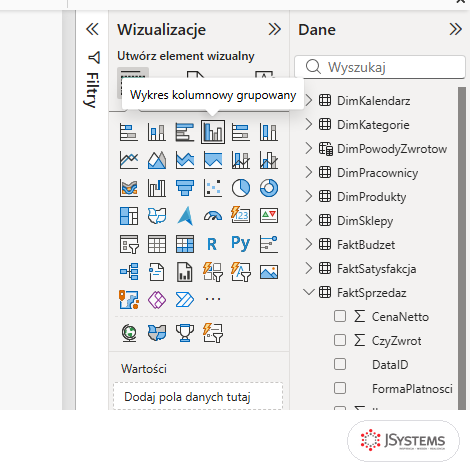Select the treemap visual
Image resolution: width=470 pixels, height=472 pixels.
(129, 216)
